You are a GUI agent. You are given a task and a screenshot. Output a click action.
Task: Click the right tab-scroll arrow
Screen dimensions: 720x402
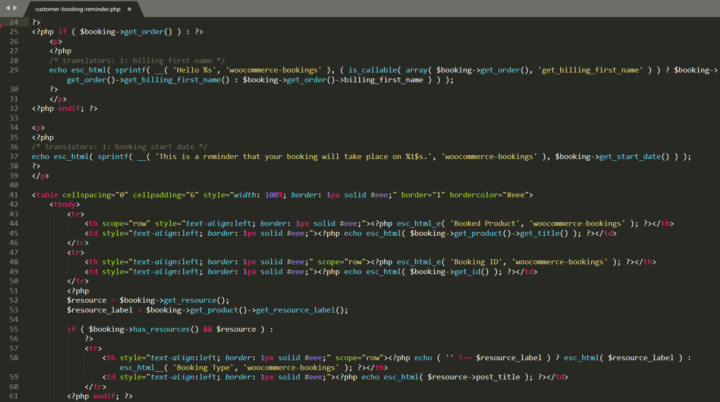pos(15,8)
